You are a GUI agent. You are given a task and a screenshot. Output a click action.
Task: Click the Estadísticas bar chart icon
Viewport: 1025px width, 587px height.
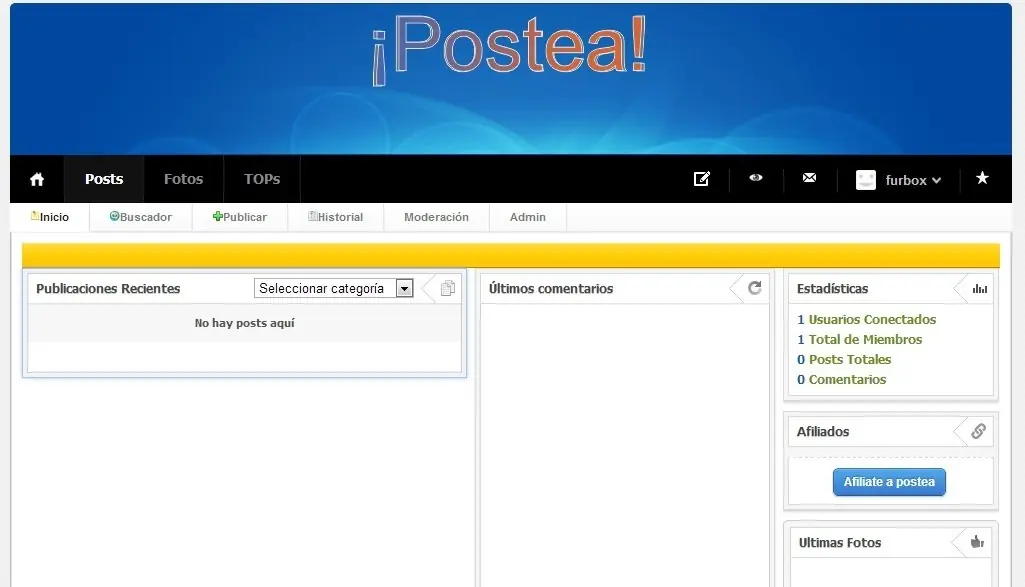click(x=979, y=289)
